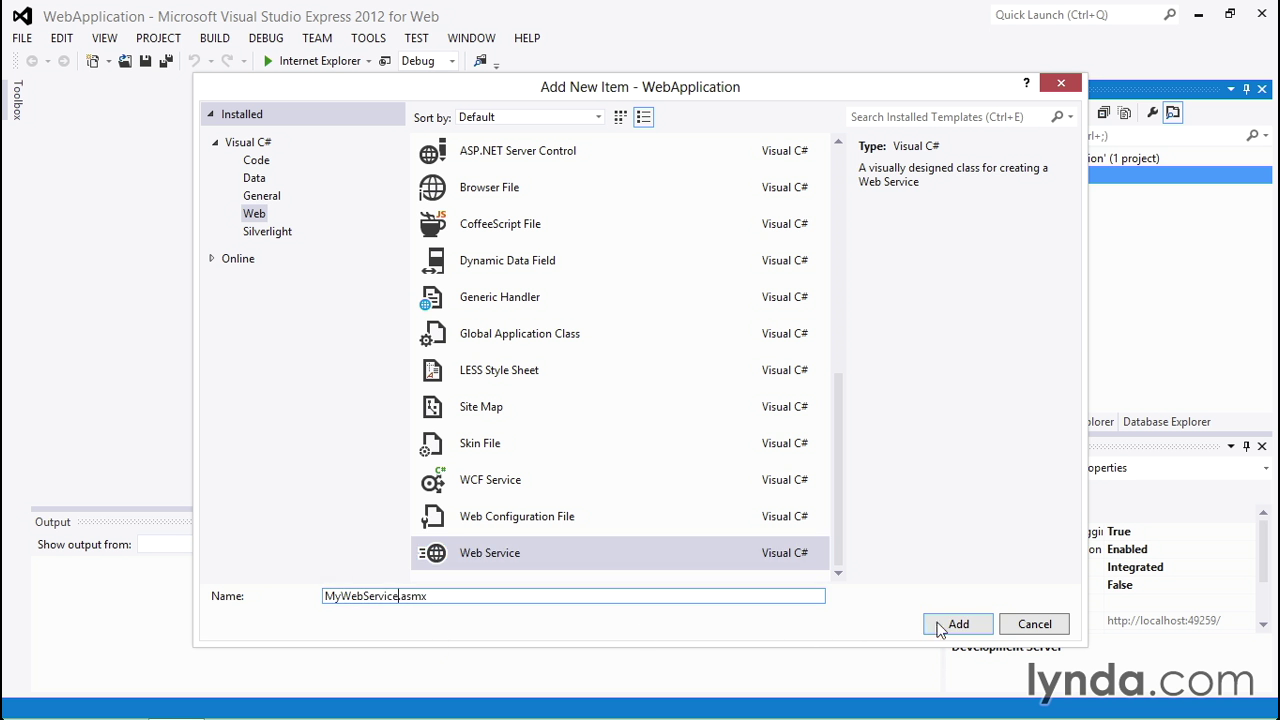Click the Redo toolbar icon

pos(227,61)
